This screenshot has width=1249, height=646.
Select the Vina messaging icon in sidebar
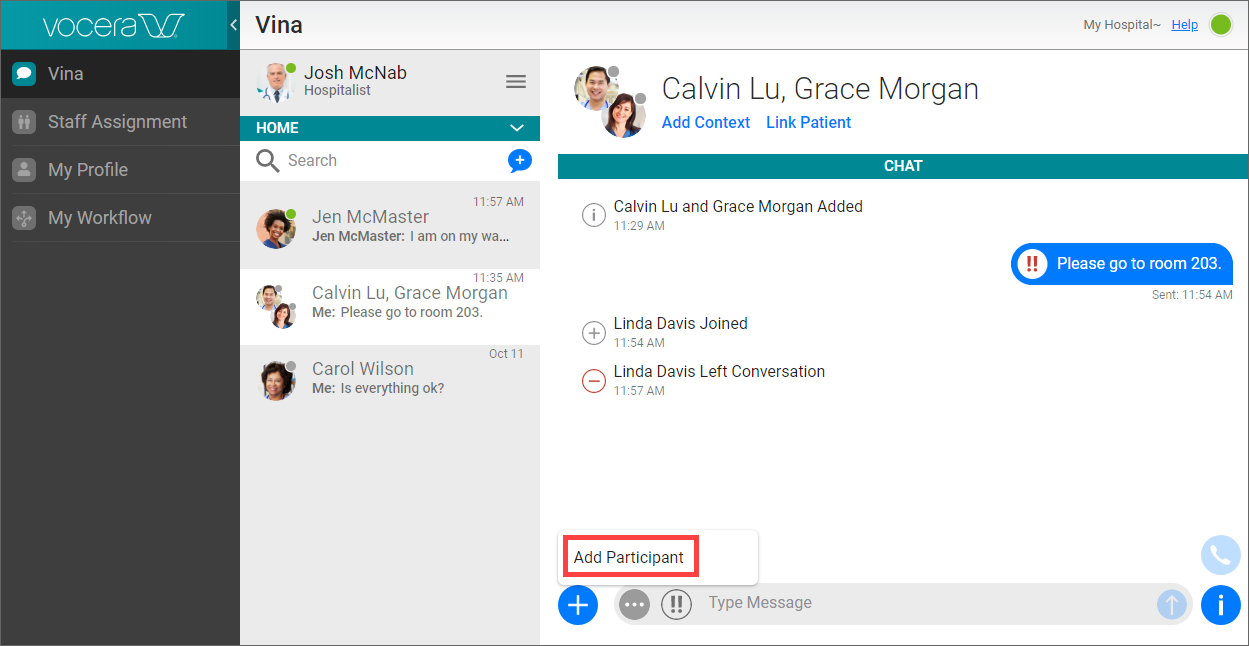(x=24, y=73)
